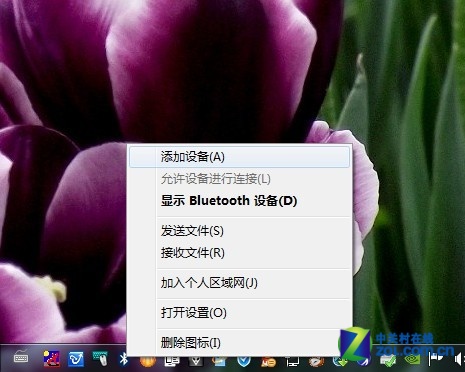The width and height of the screenshot is (465, 372).
Task: Click the blue square swoosh tray icon
Action: coord(76,359)
